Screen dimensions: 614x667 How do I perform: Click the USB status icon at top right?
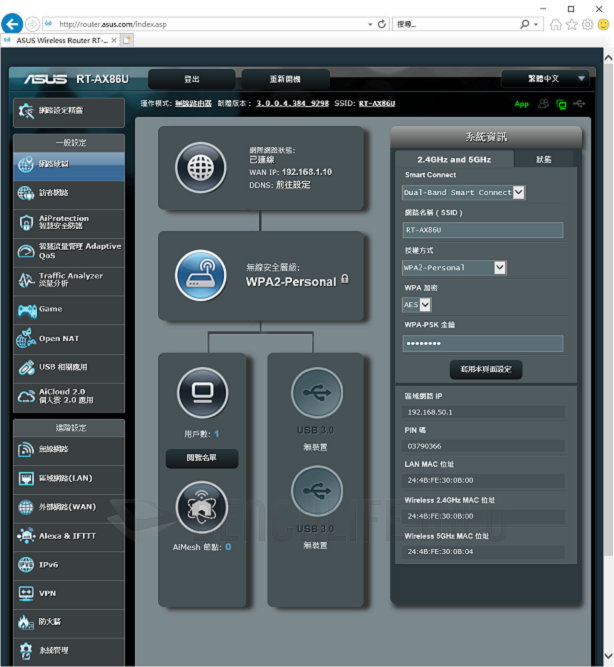[579, 103]
